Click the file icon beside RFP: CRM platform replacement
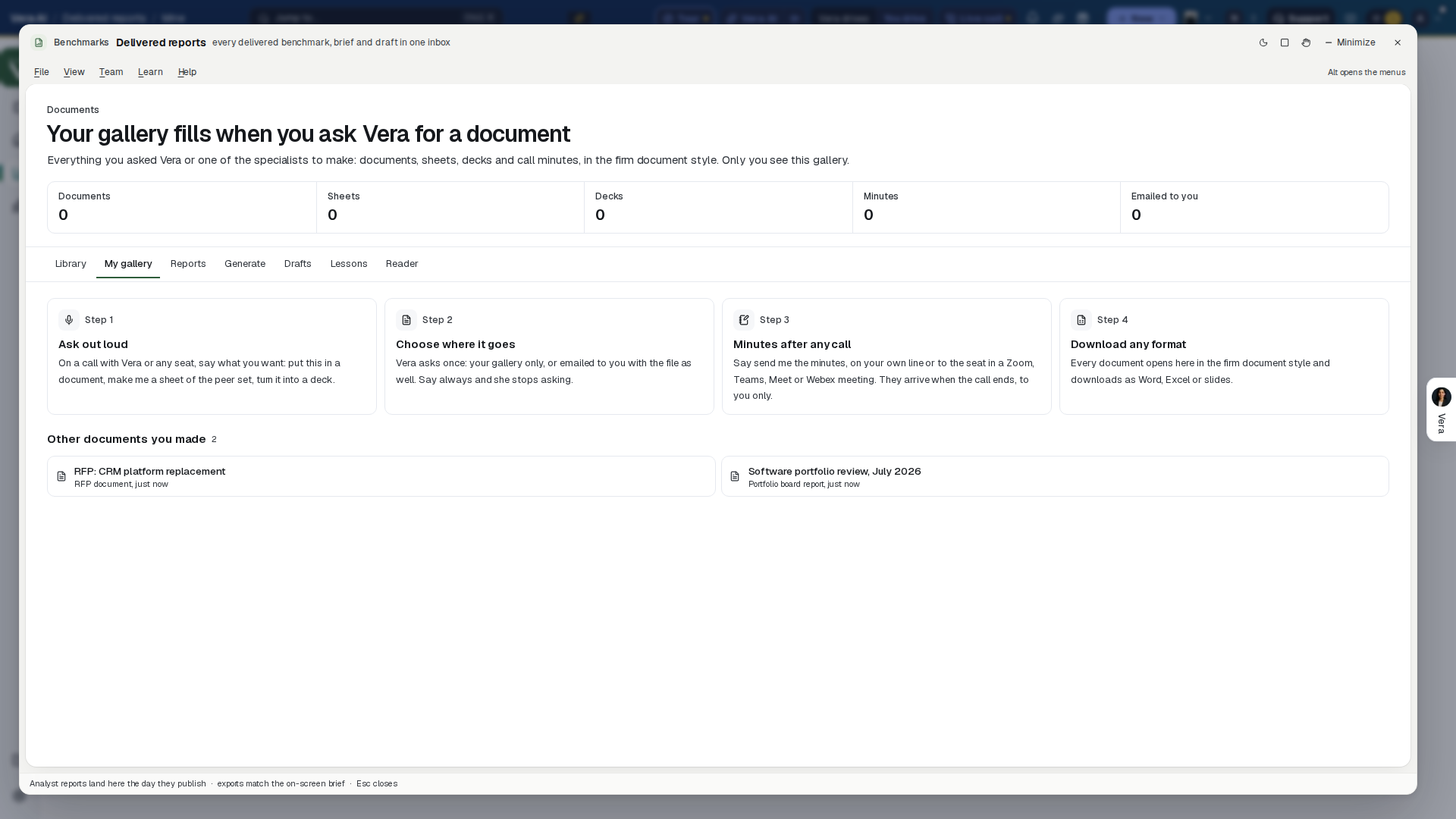This screenshot has height=819, width=1456. (61, 476)
